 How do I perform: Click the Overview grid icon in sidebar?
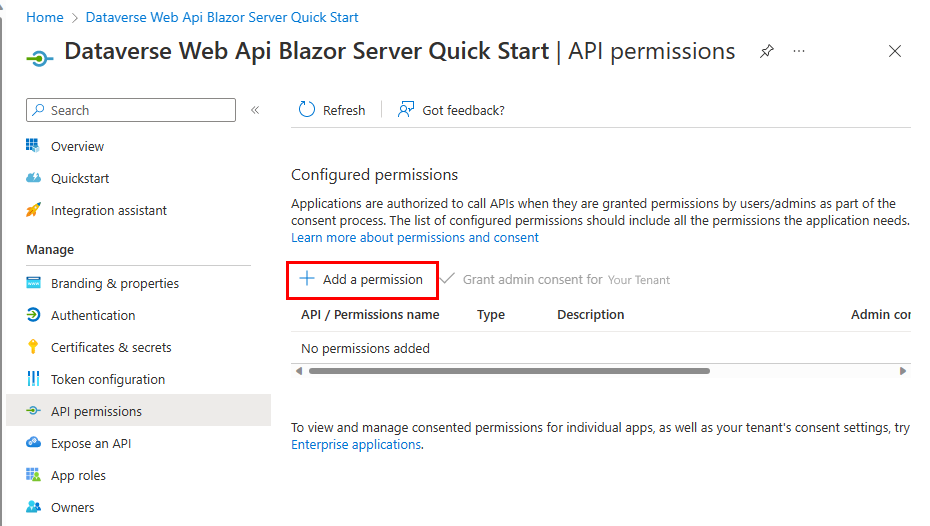[x=33, y=146]
